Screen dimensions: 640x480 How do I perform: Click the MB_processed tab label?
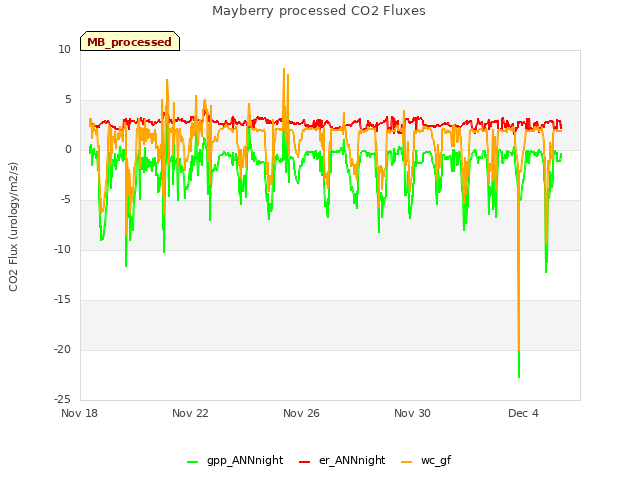click(x=129, y=42)
